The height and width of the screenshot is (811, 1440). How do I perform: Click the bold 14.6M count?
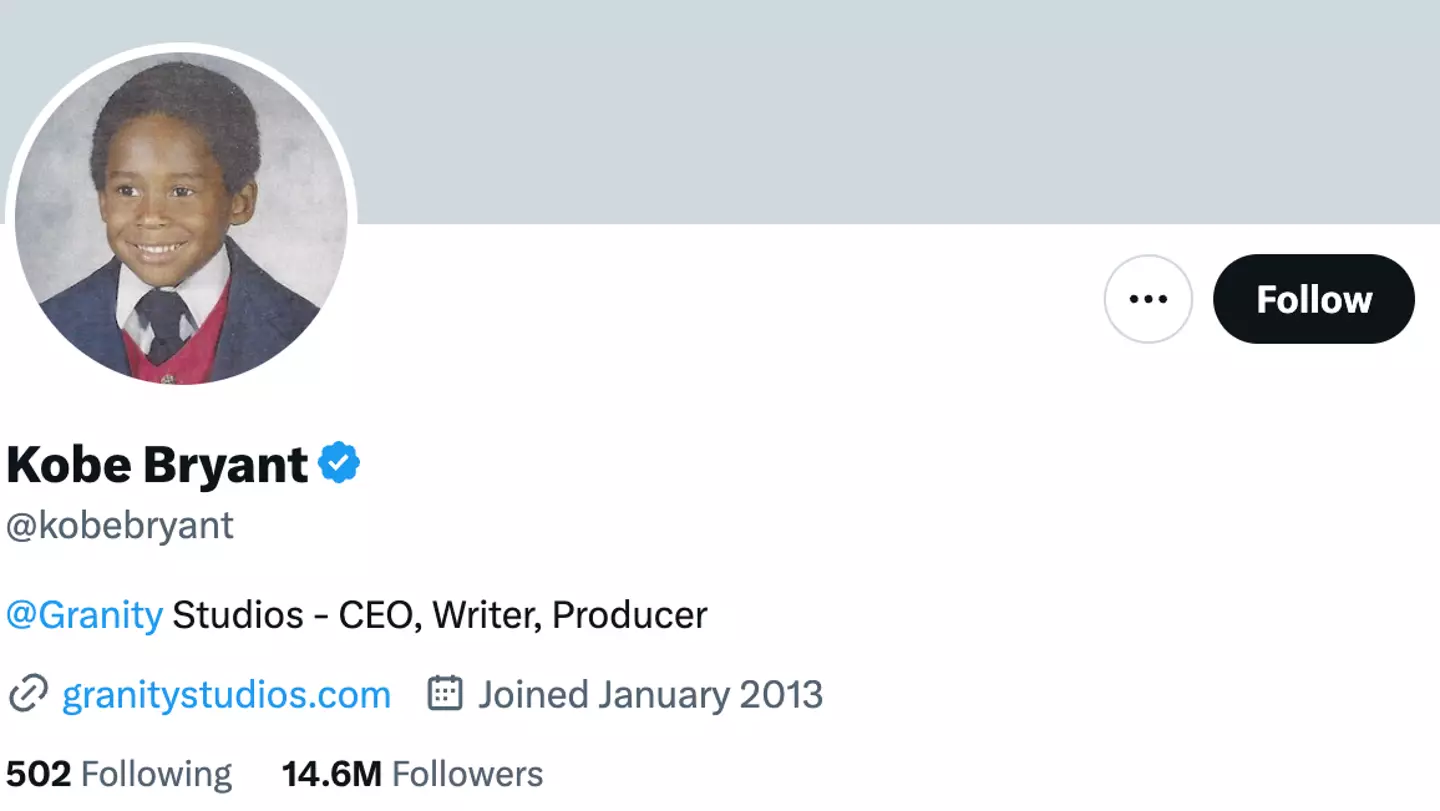click(x=332, y=774)
